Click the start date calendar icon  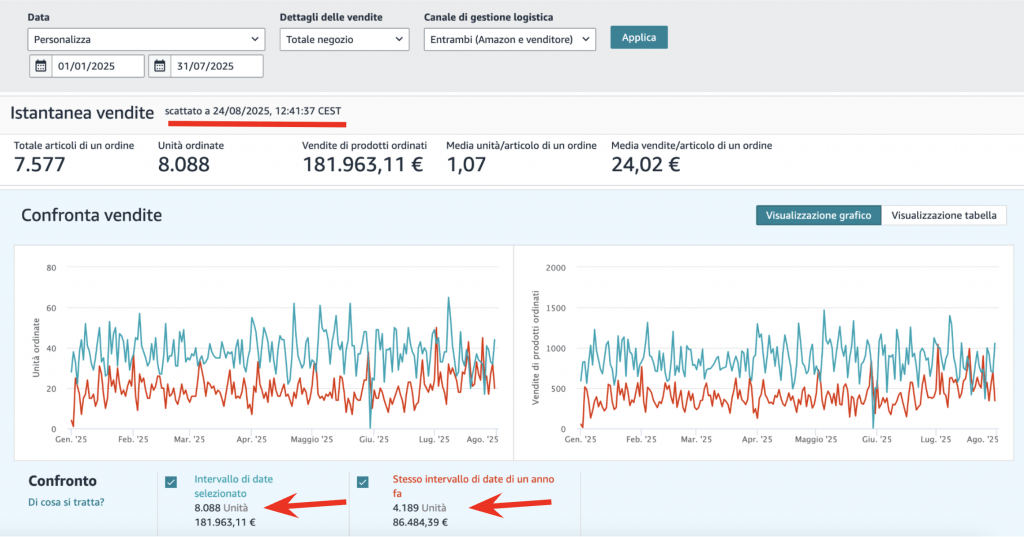point(41,66)
